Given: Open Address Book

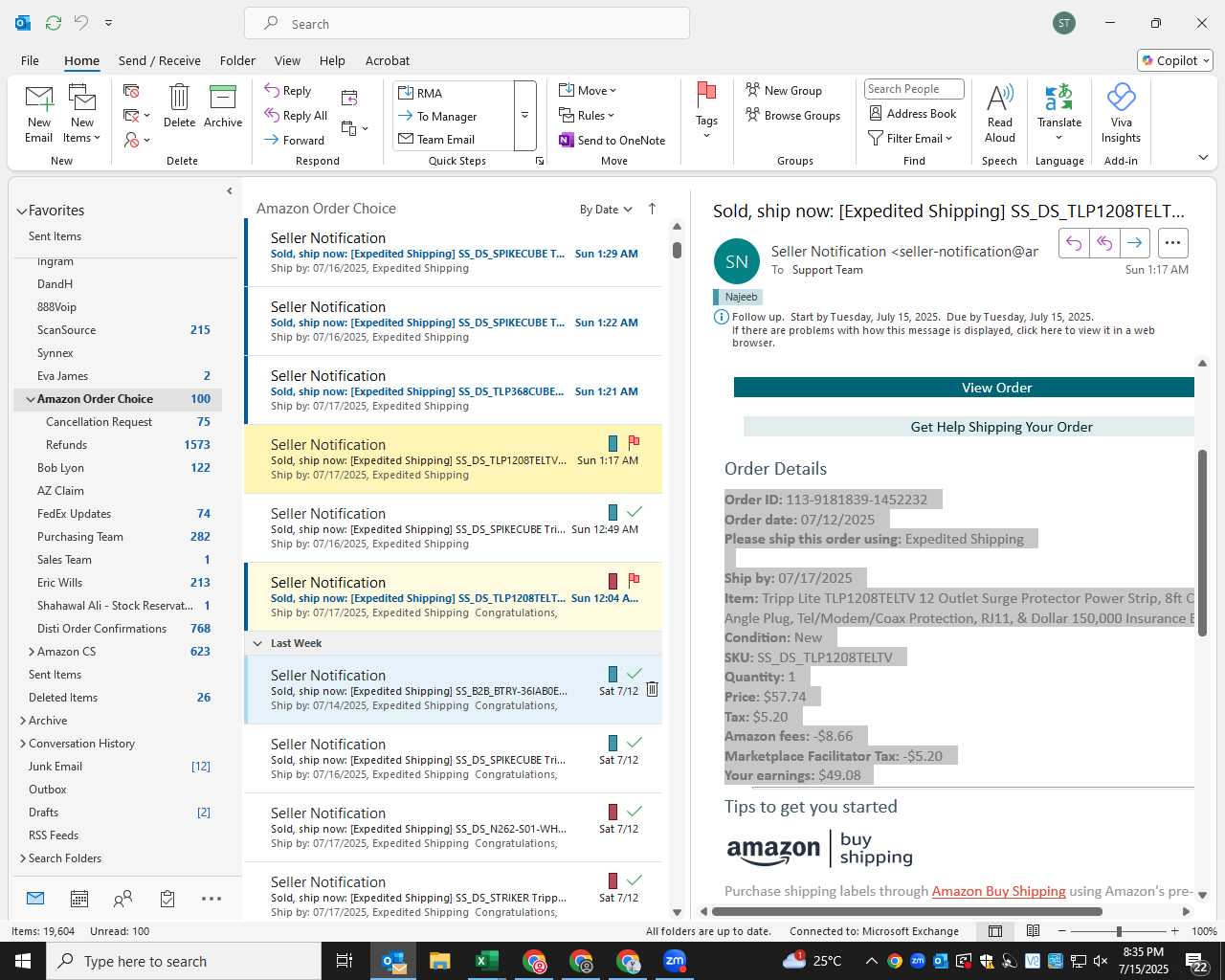Looking at the screenshot, I should coord(913,113).
